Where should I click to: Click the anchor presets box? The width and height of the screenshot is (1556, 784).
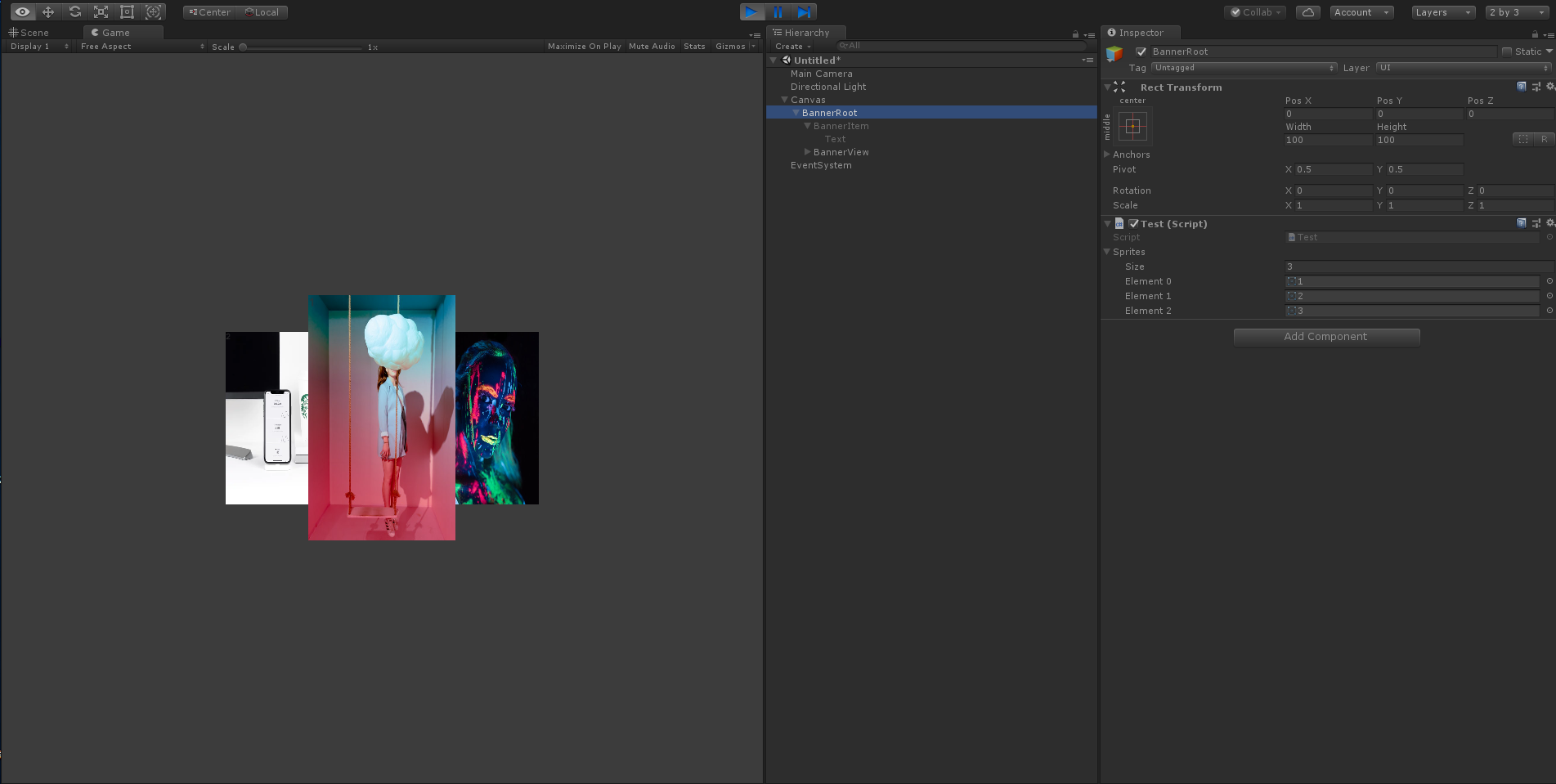click(x=1132, y=126)
